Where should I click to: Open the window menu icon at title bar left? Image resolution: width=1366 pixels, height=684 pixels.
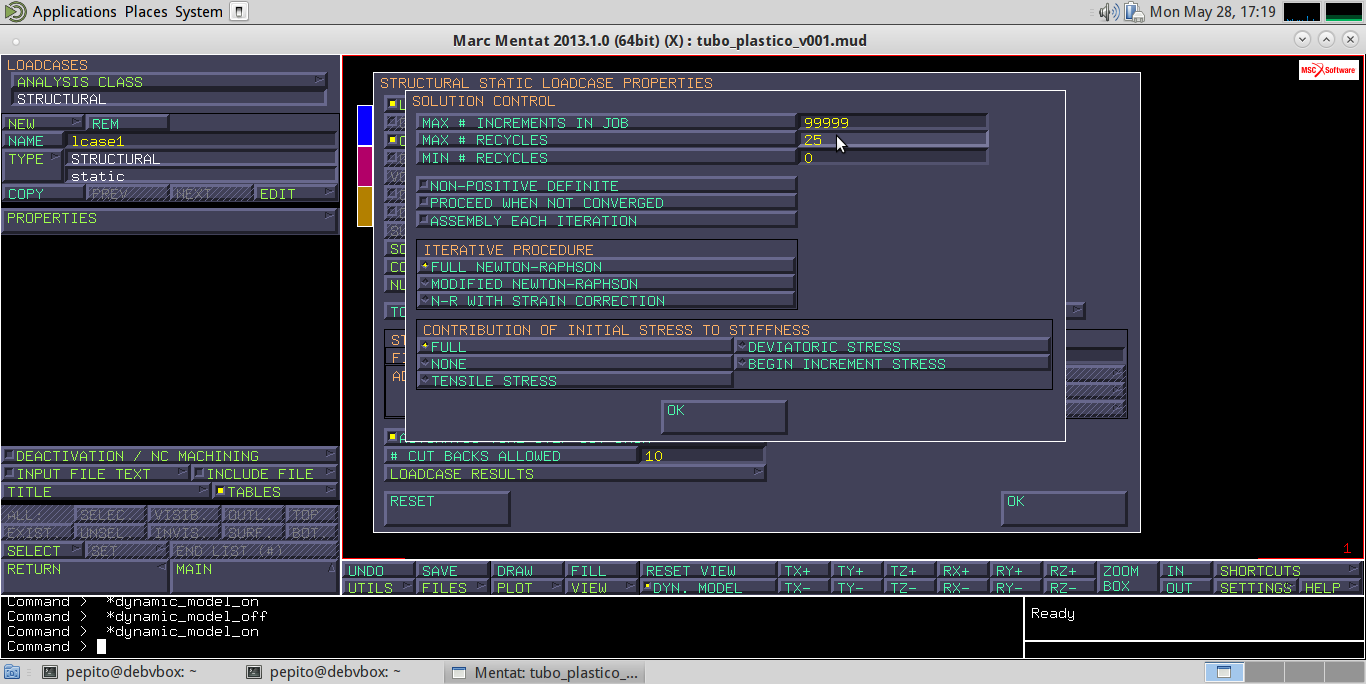click(14, 41)
